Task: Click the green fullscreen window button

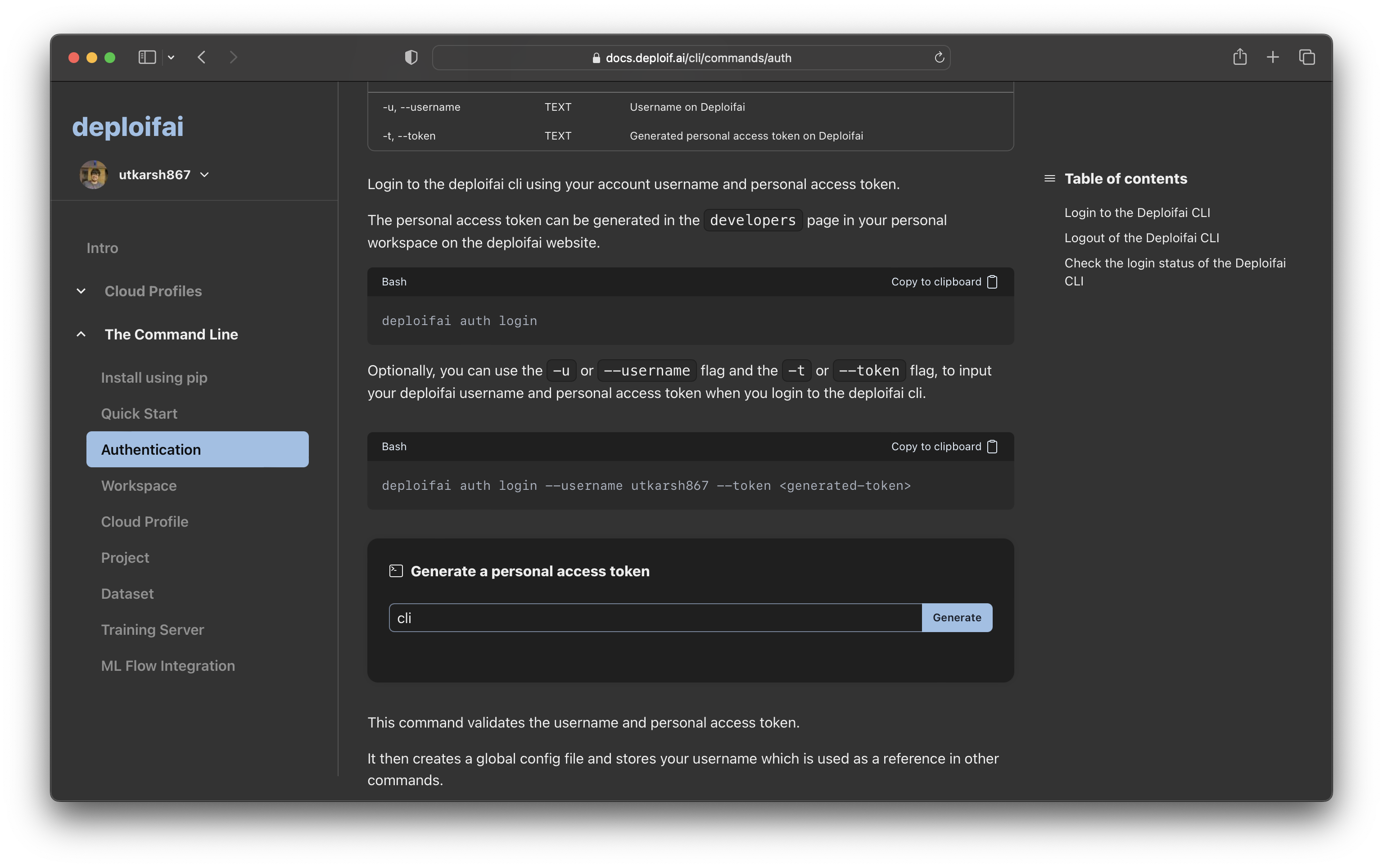Action: [x=110, y=58]
